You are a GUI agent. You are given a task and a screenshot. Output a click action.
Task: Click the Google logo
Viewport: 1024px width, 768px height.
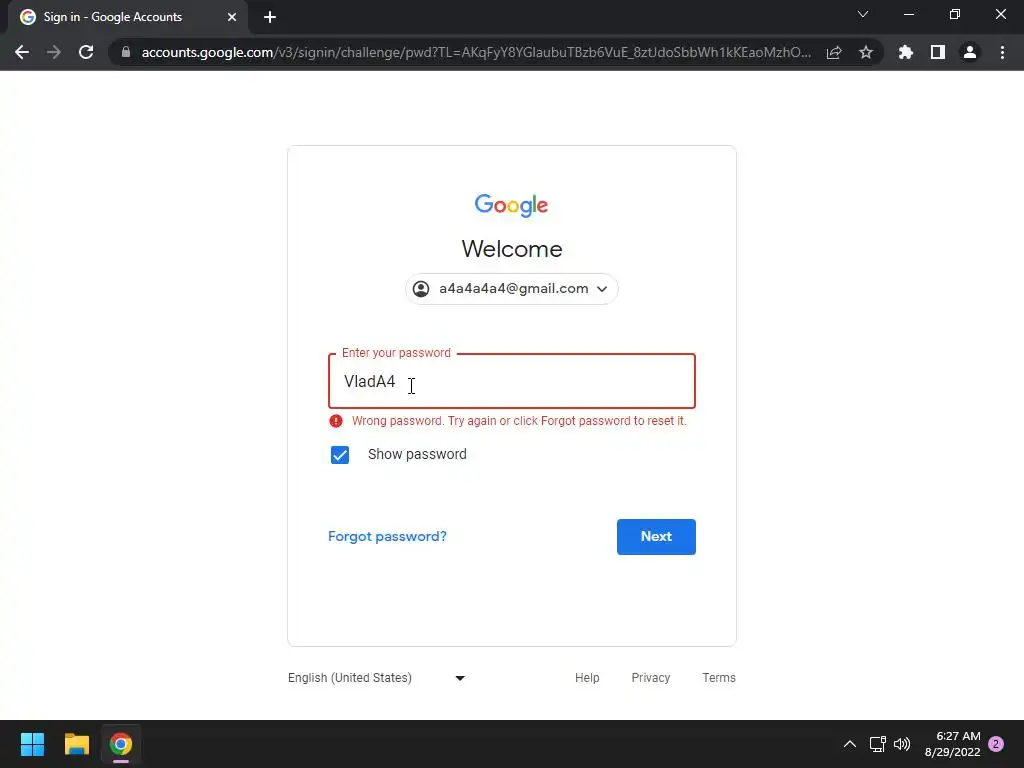[x=511, y=205]
